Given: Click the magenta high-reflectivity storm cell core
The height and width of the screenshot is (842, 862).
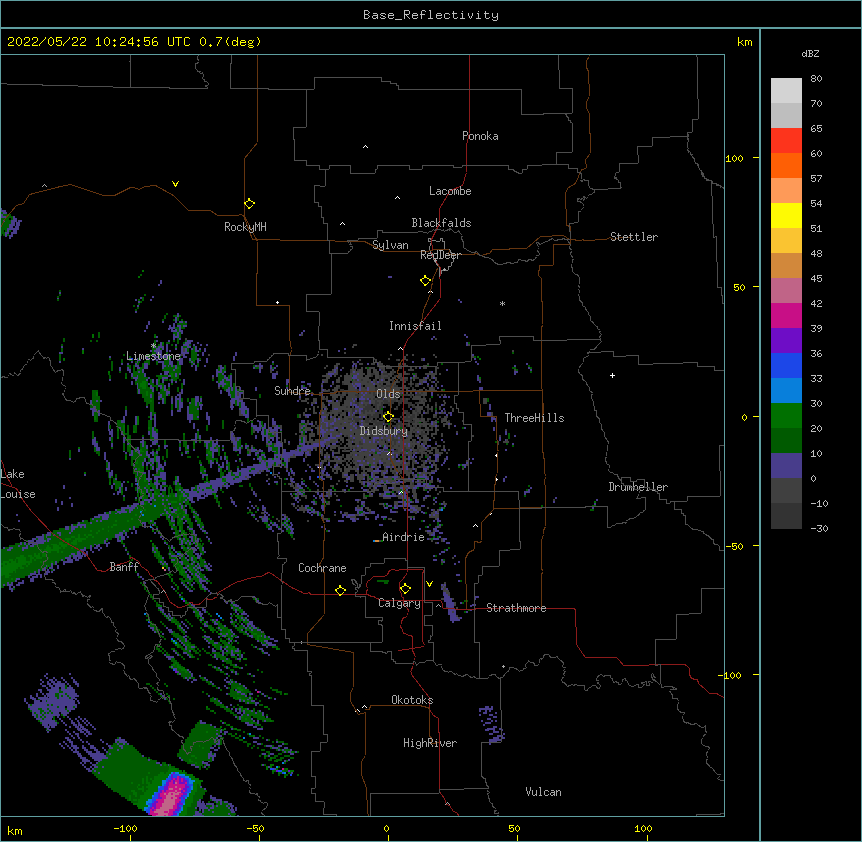Looking at the screenshot, I should click(172, 794).
